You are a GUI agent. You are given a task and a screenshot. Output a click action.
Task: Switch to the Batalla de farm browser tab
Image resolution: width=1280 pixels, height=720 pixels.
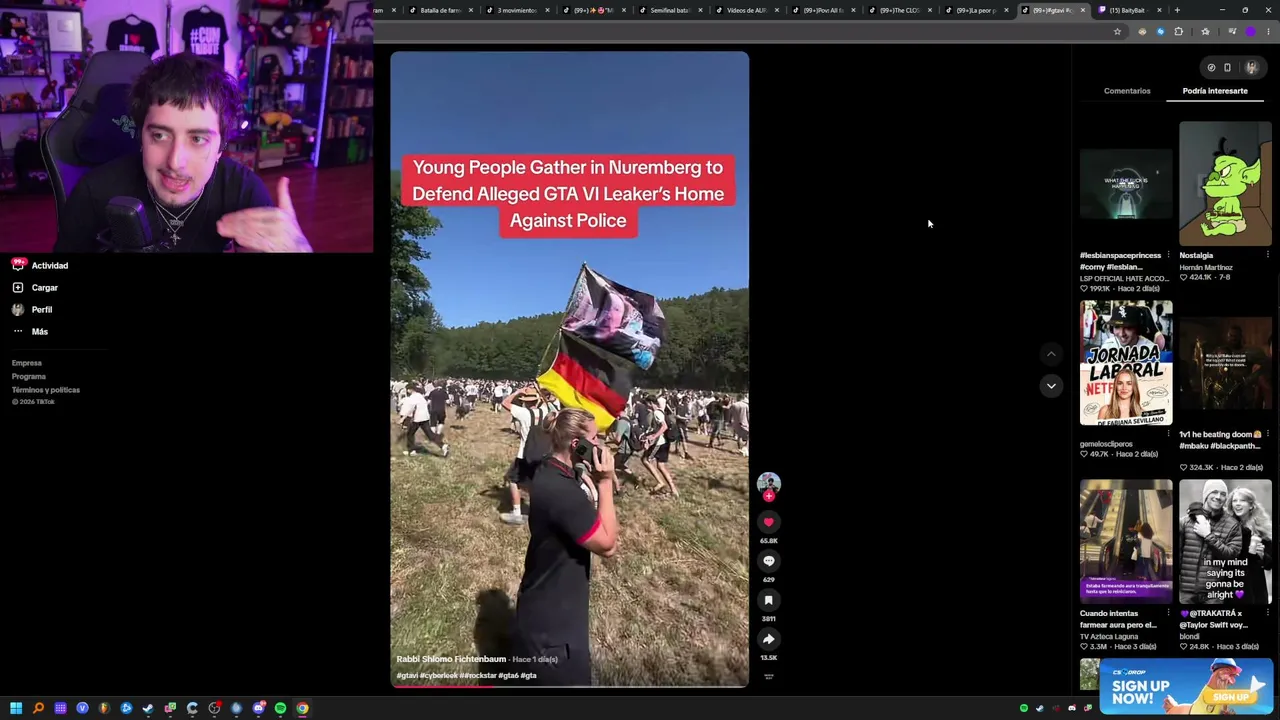click(440, 10)
